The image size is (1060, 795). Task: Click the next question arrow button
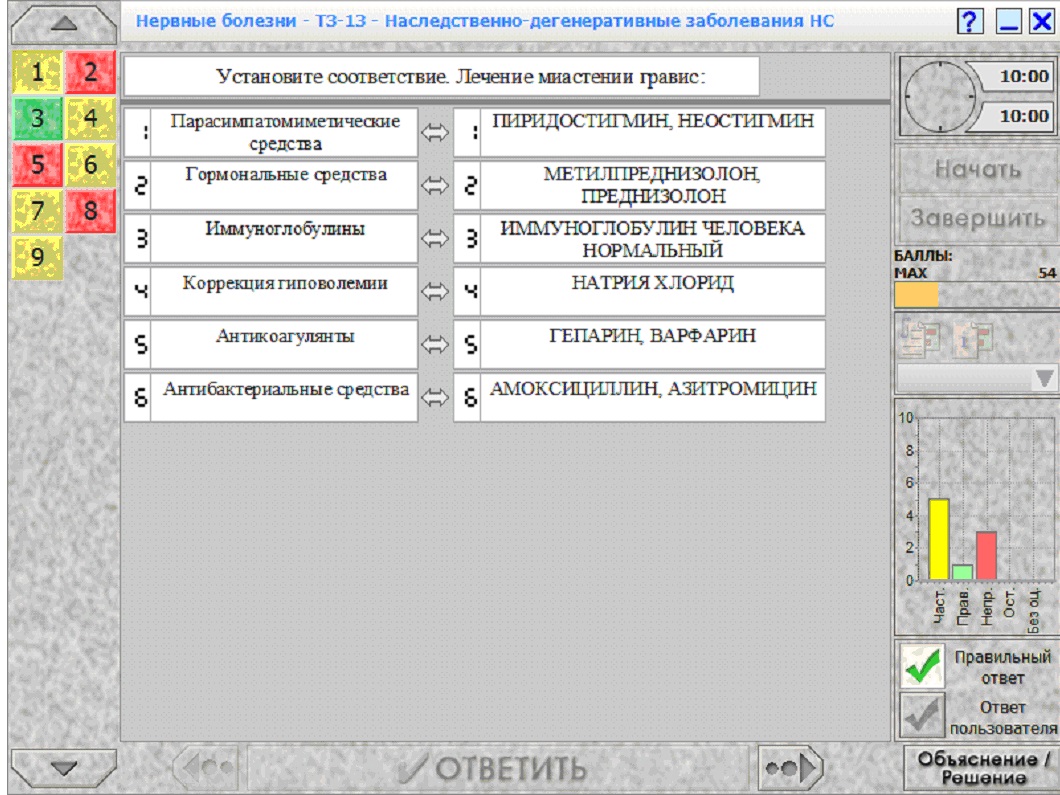(x=791, y=767)
